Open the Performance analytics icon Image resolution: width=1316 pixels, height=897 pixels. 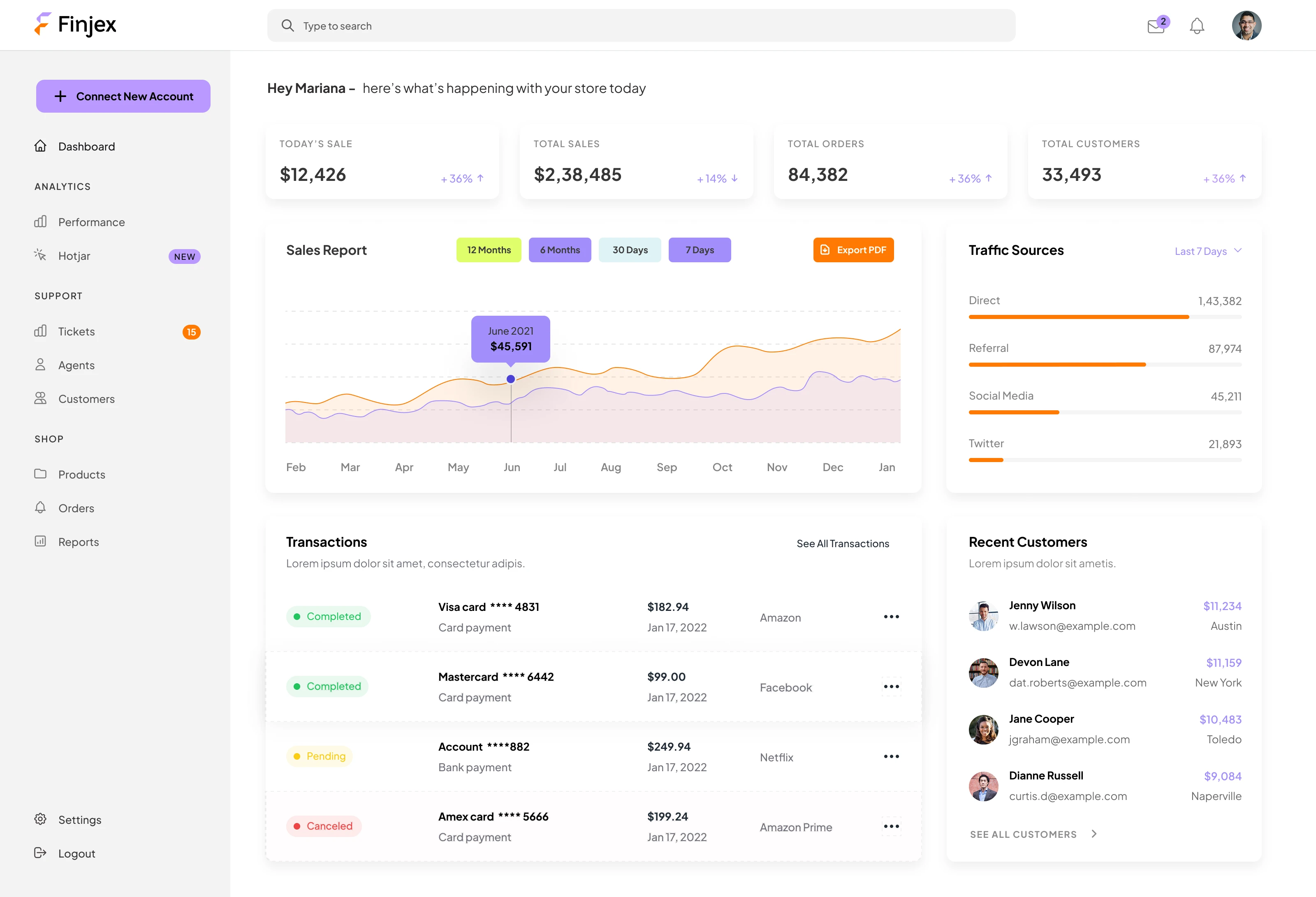40,222
